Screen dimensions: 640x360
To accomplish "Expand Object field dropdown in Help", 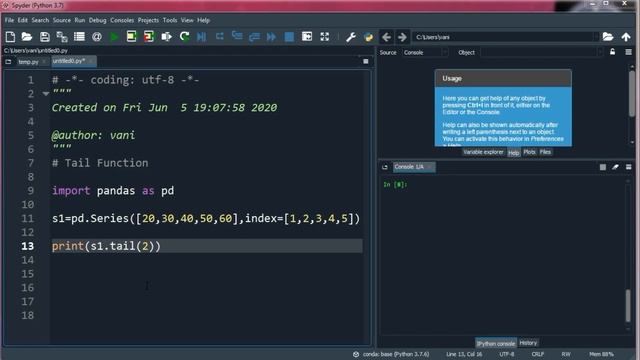I will pos(599,52).
